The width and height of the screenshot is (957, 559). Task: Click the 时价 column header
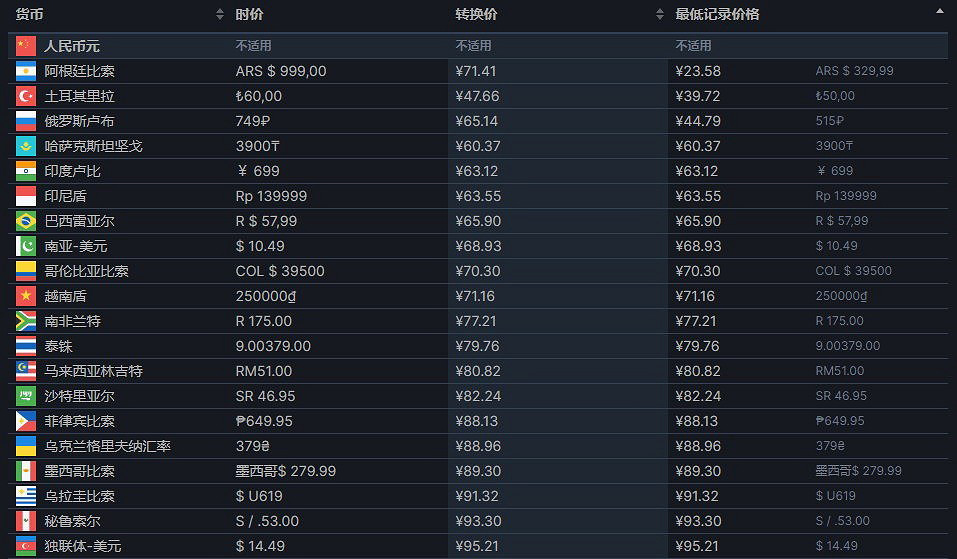[250, 14]
